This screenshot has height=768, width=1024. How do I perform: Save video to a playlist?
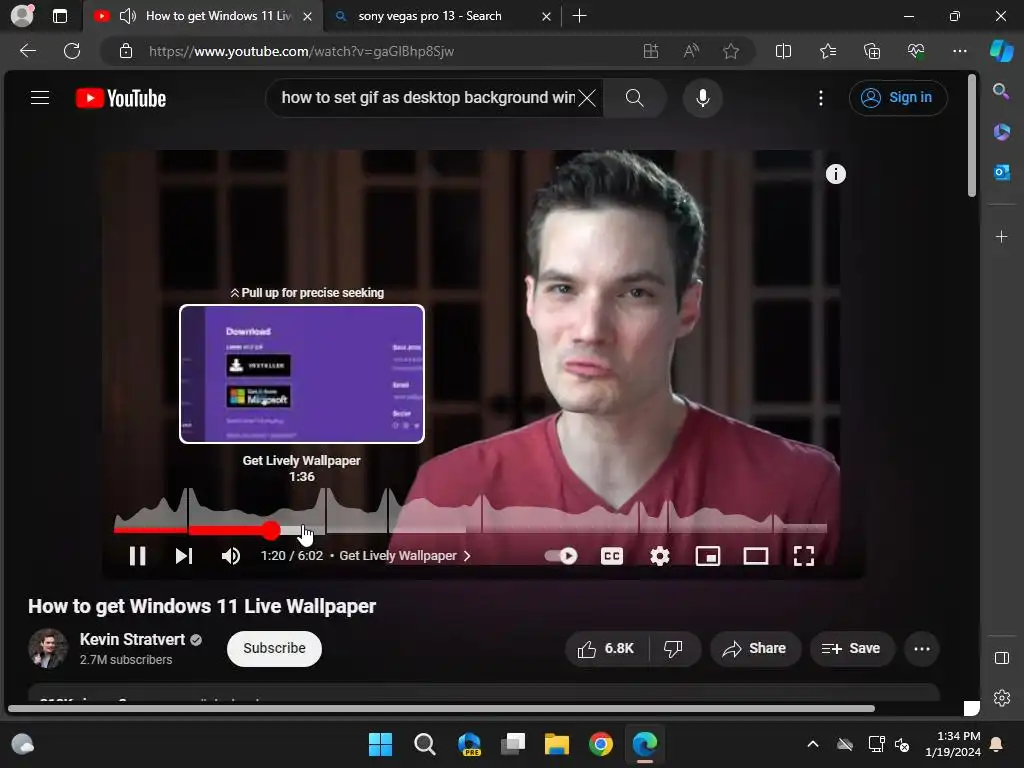852,648
